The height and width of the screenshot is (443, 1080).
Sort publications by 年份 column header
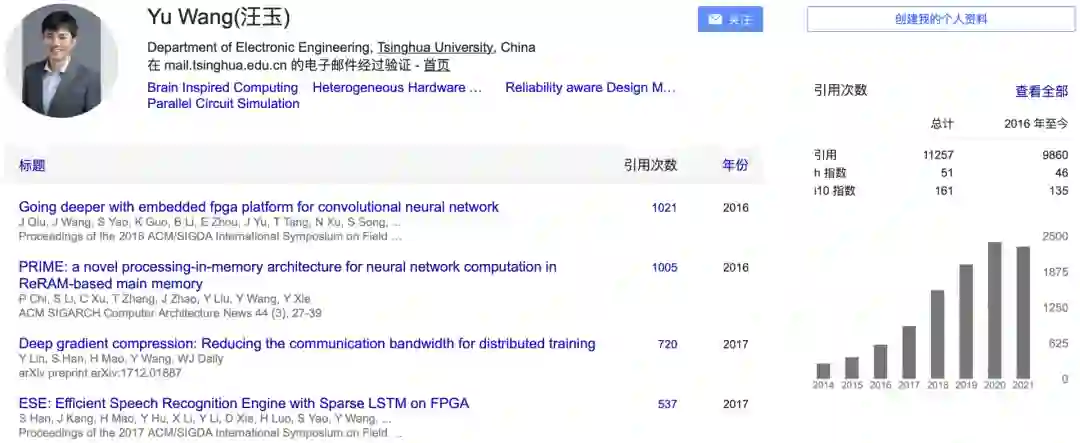735,165
